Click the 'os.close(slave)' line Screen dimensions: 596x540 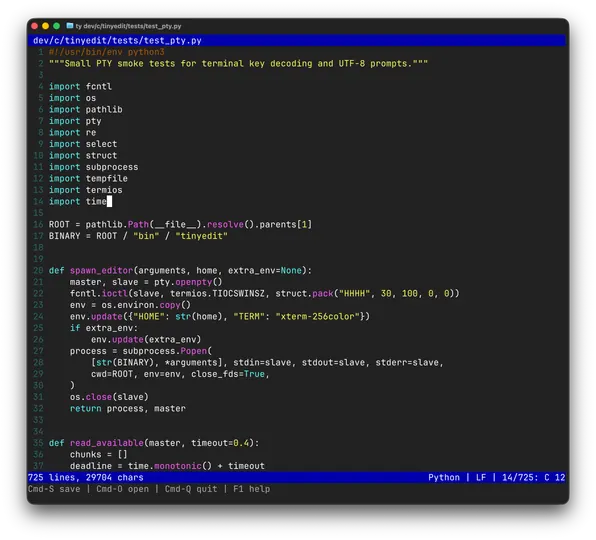click(109, 397)
